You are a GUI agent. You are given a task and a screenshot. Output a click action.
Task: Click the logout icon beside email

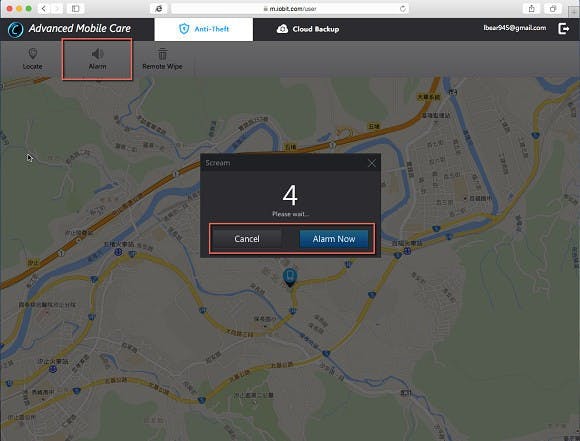click(x=563, y=28)
